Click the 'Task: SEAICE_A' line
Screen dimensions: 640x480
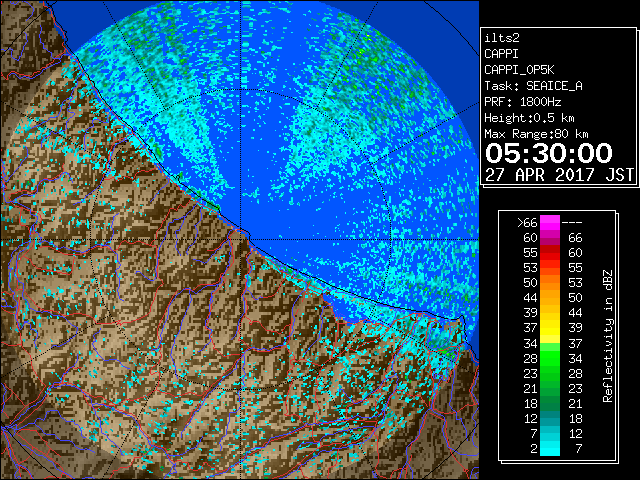click(533, 86)
